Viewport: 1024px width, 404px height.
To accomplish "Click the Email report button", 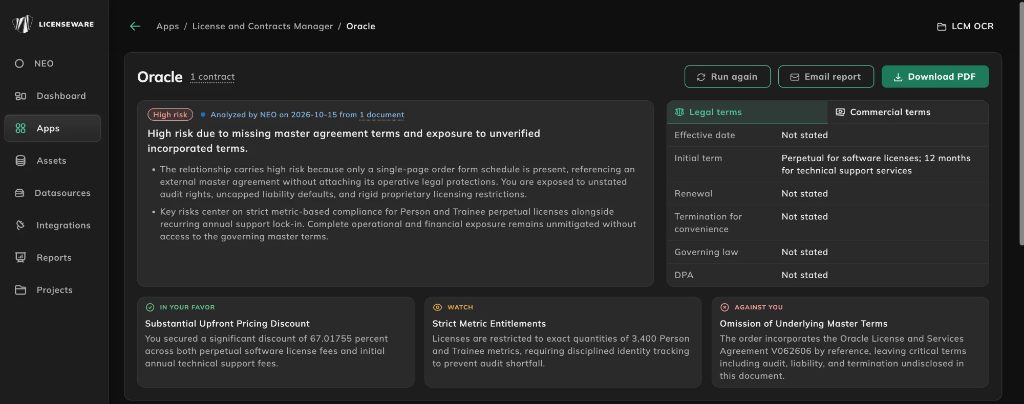I will (825, 76).
